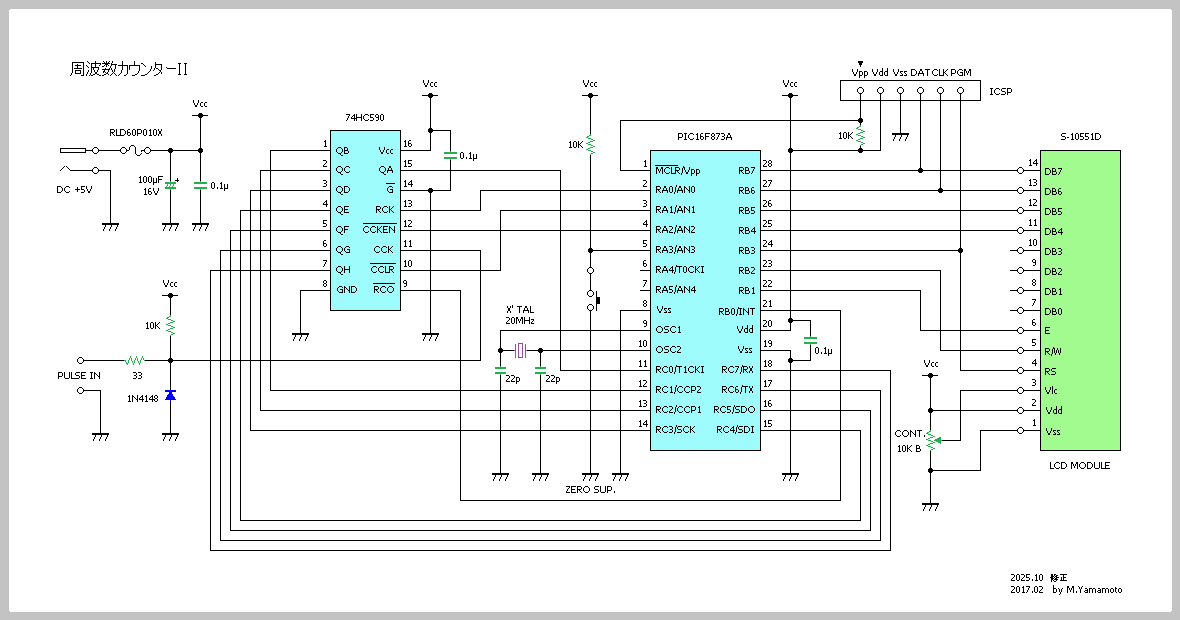Screen dimensions: 1180x620
Task: Select the PIC16F873A microcontroller block
Action: (705, 300)
